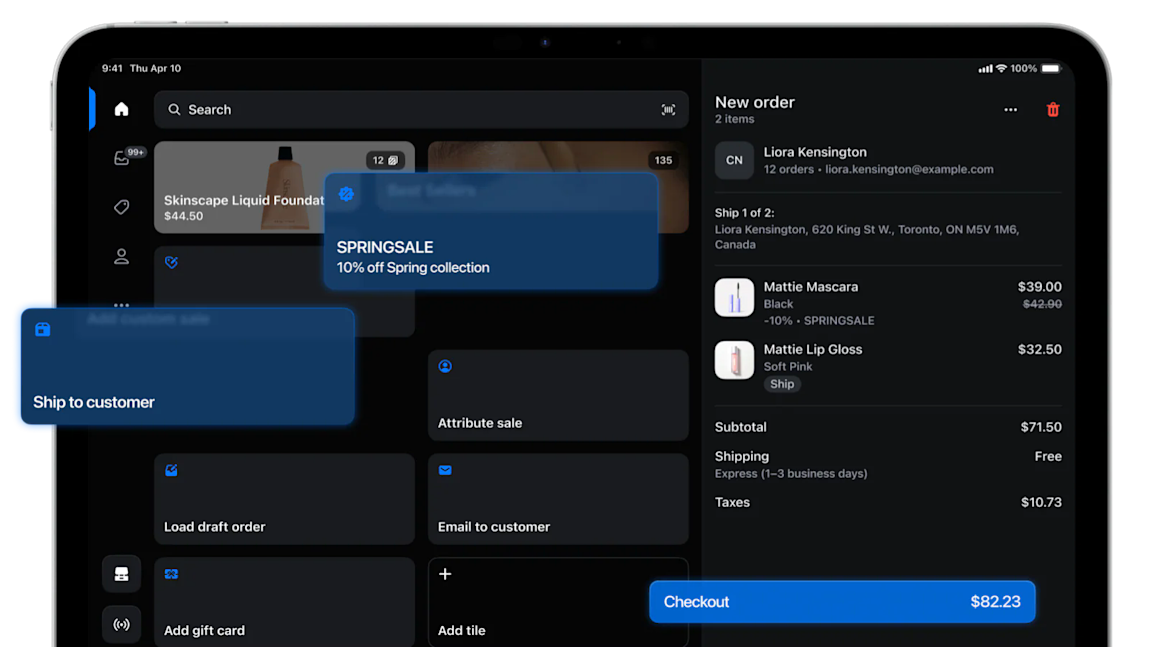Click the Ship to customer box icon

pos(43,329)
